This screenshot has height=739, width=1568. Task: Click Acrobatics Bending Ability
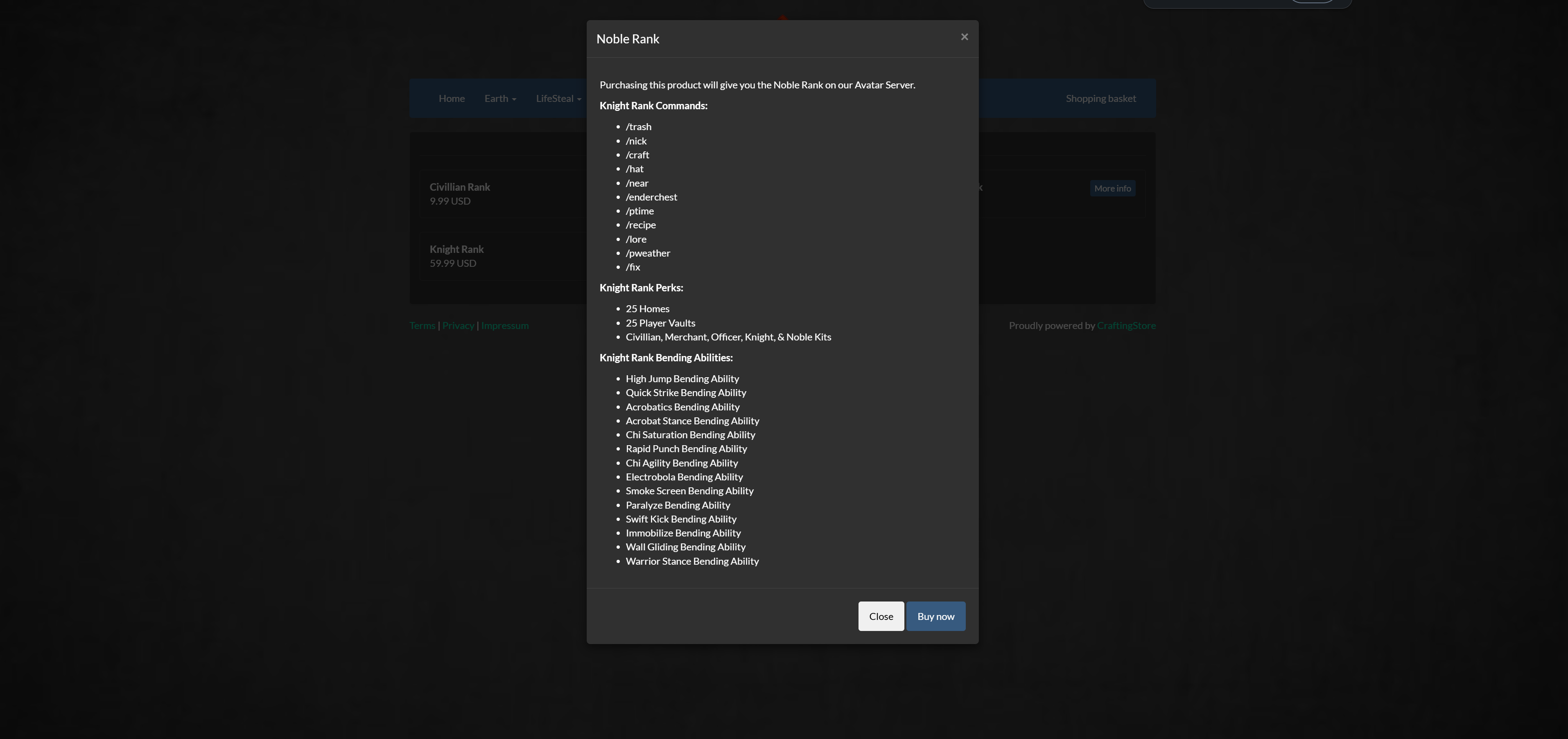point(682,407)
